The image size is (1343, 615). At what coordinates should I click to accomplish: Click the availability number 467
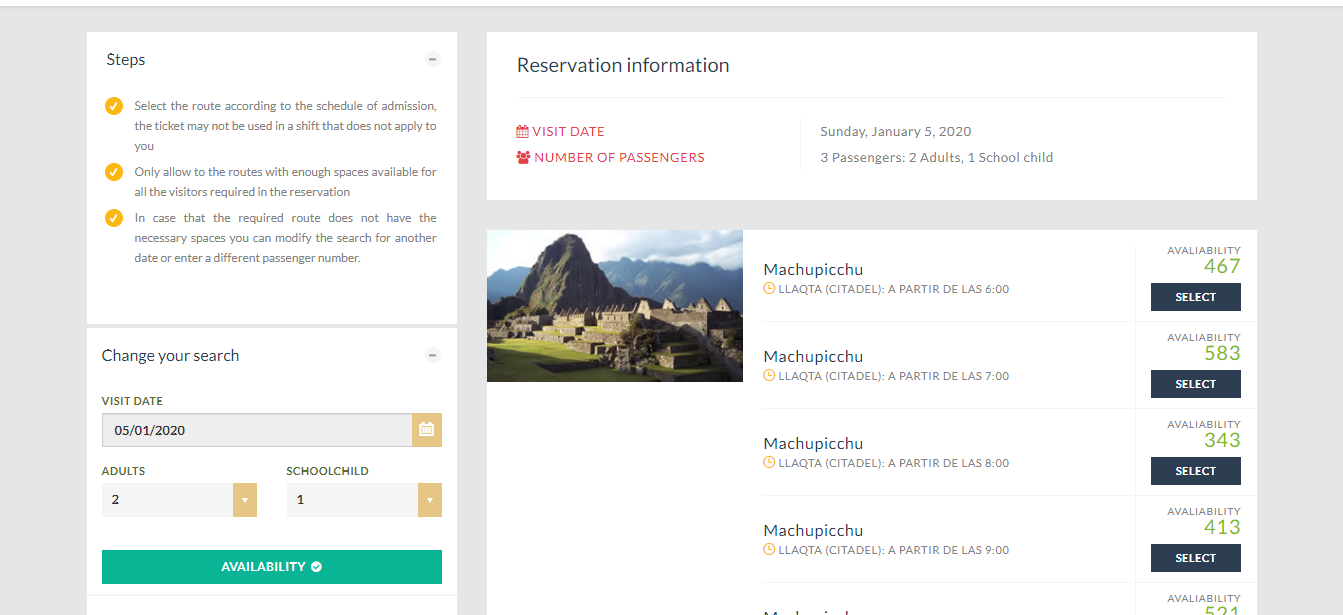point(1222,266)
